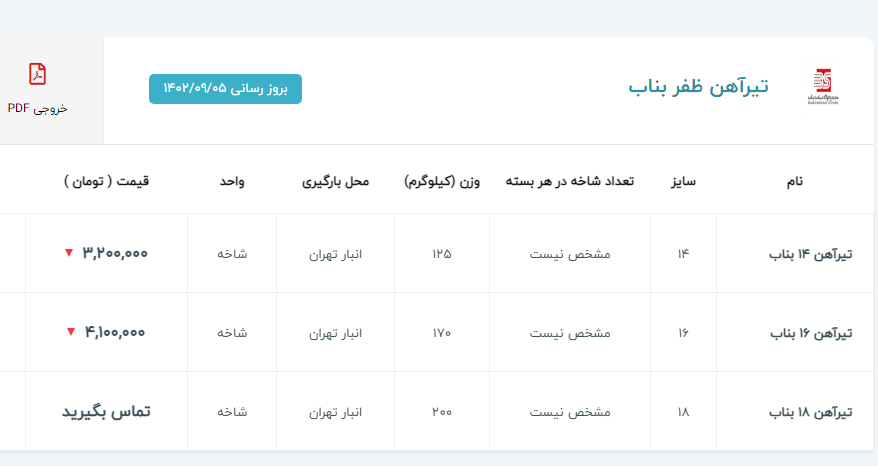This screenshot has height=466, width=878.
Task: Click the خروجی PDF label
Action: 38,107
